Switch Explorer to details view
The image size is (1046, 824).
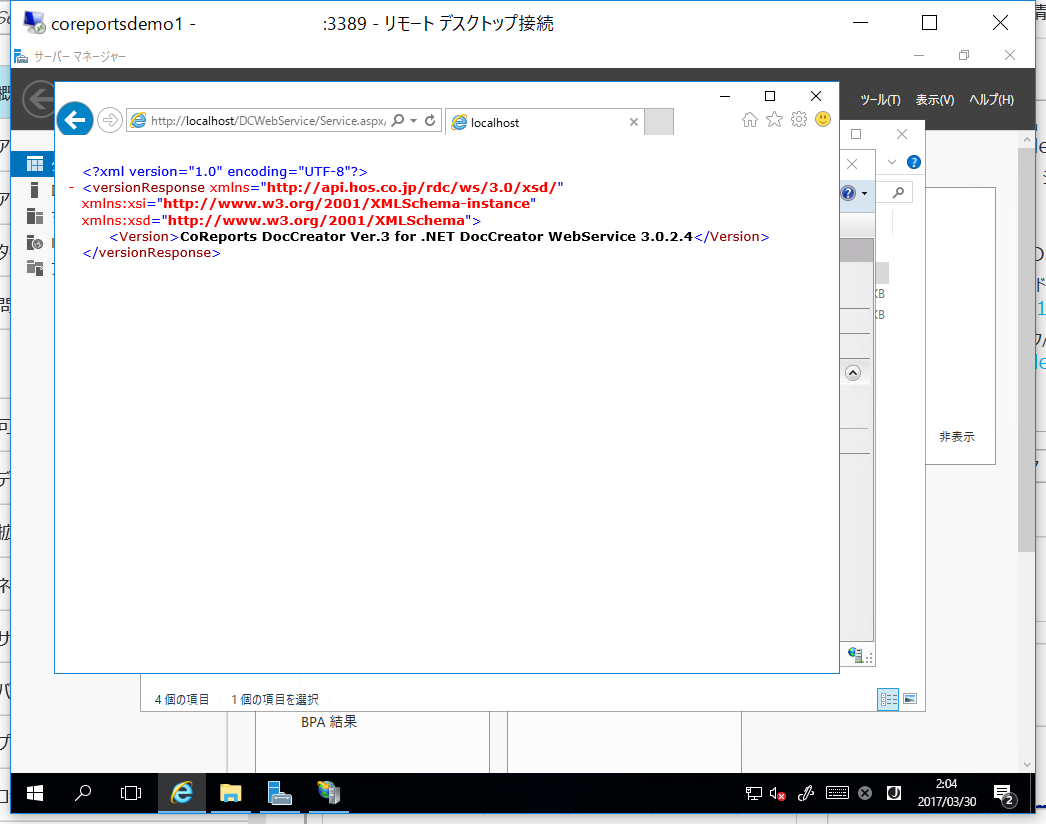click(888, 699)
